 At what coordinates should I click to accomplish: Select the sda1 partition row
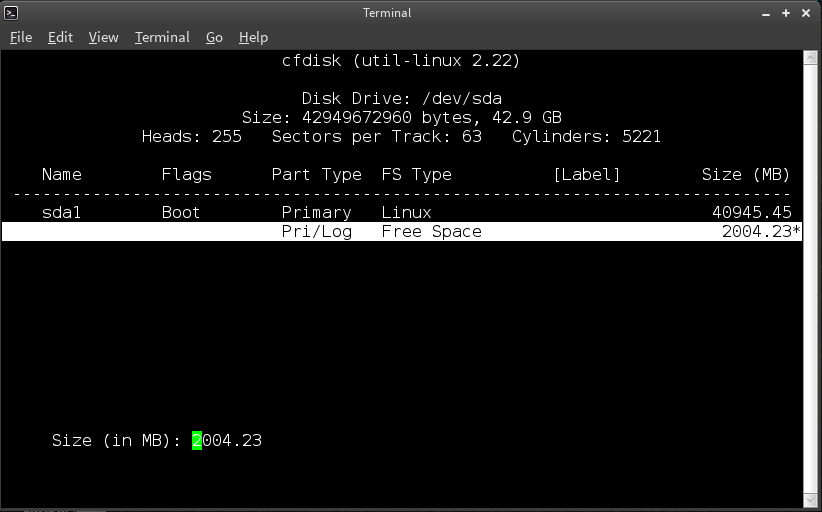(x=402, y=212)
